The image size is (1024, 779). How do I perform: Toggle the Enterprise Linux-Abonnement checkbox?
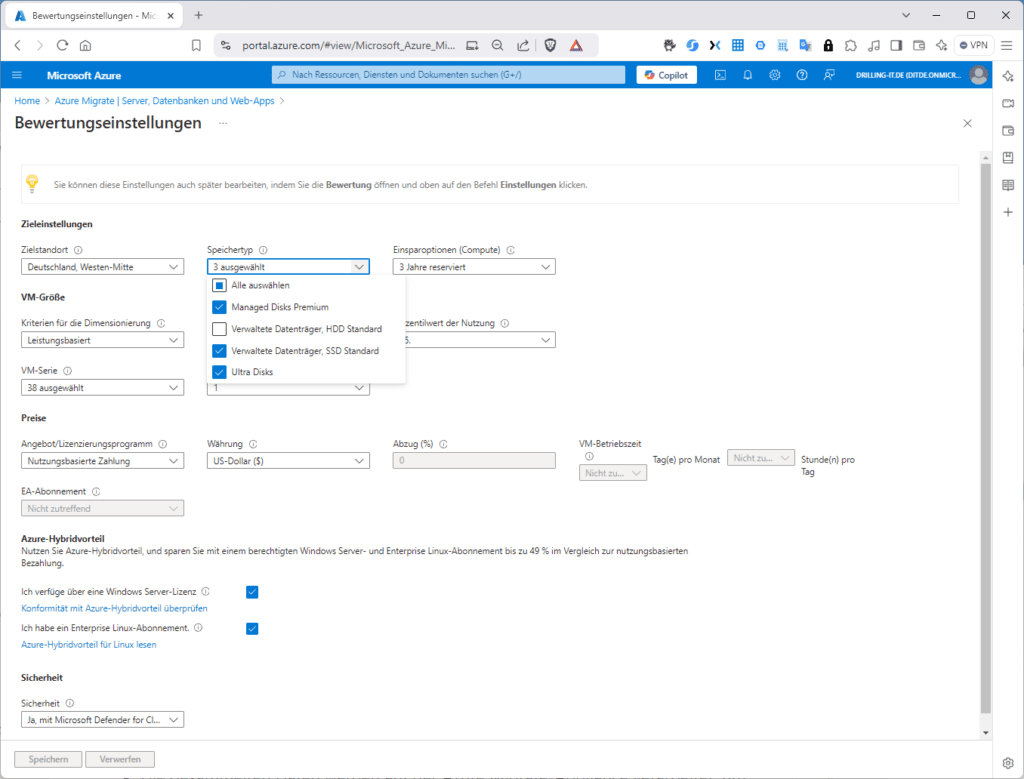(x=252, y=629)
